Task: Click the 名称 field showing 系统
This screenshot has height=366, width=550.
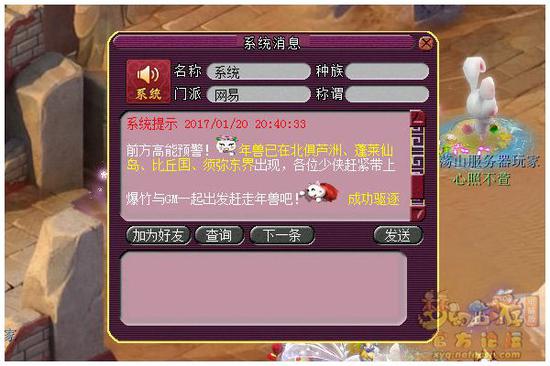Action: tap(258, 72)
